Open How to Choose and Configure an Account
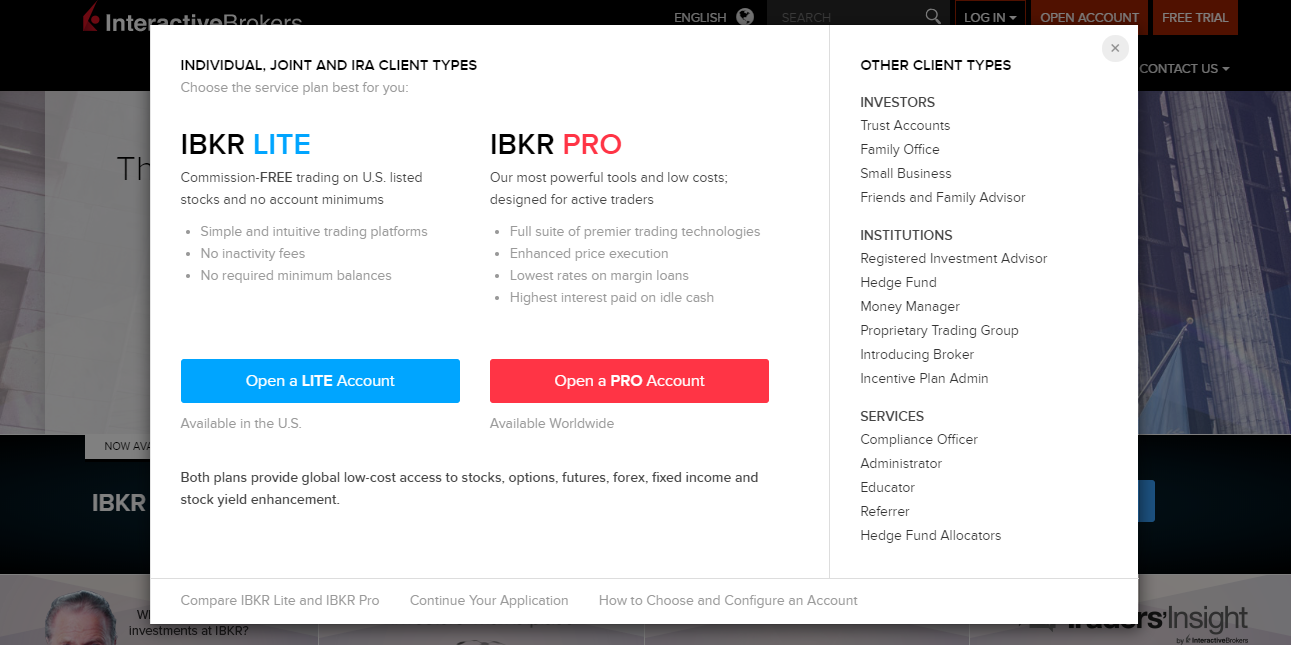This screenshot has height=645, width=1291. click(x=728, y=600)
